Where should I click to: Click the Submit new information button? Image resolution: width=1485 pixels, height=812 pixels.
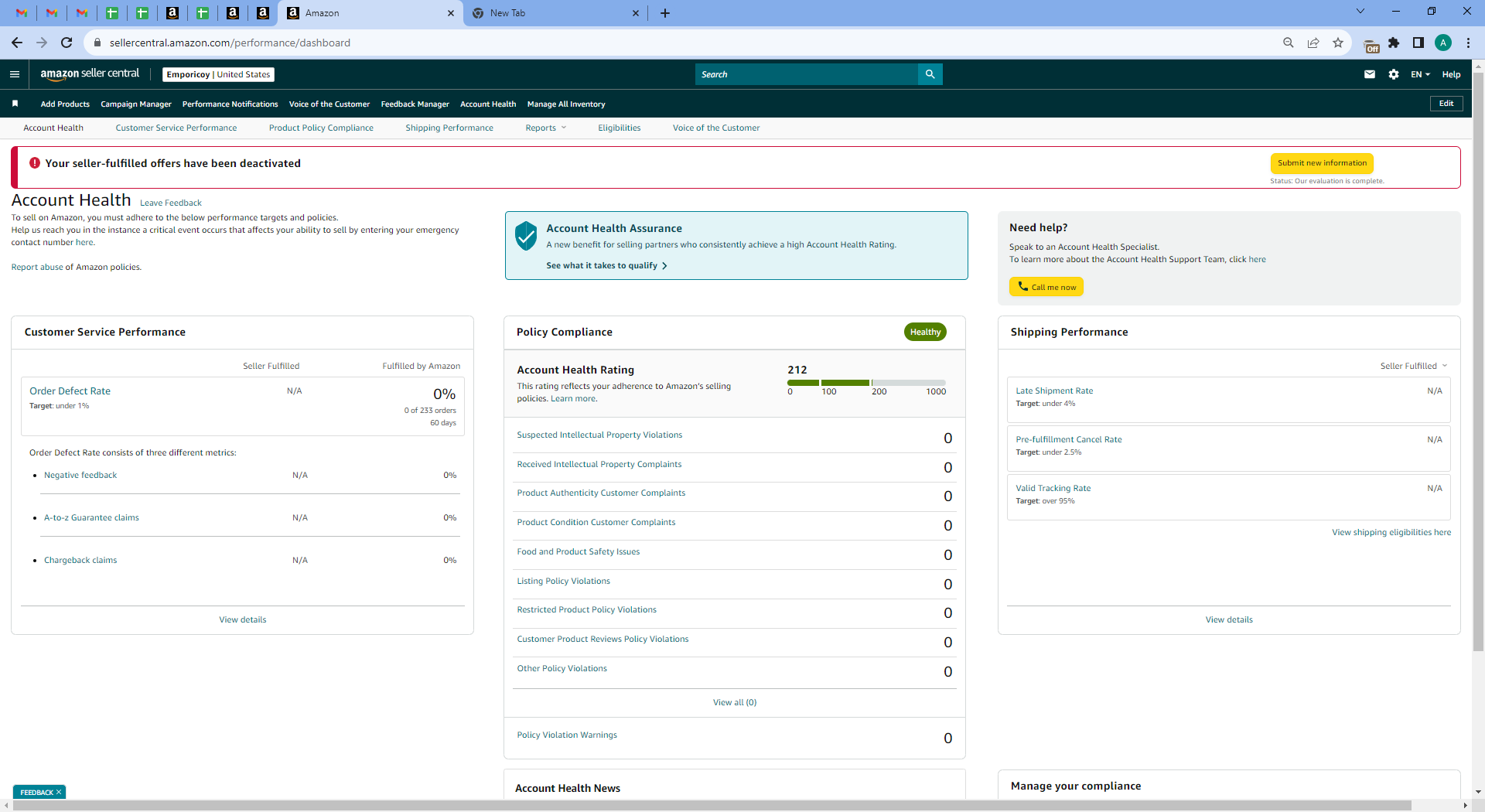(1322, 163)
